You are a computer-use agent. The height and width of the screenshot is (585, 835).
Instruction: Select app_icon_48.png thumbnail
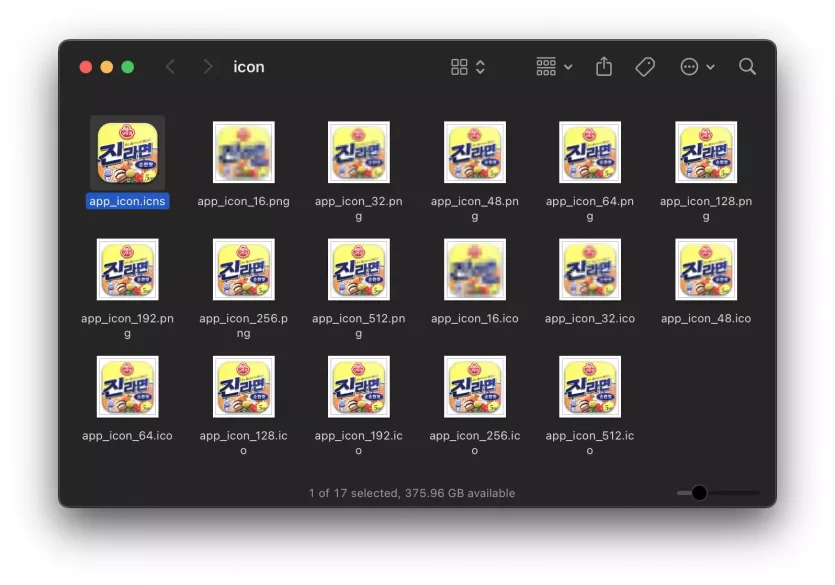(475, 152)
